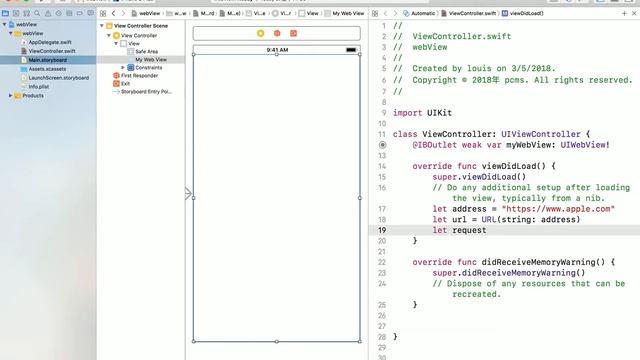The image size is (640, 360).
Task: Select First Responder in document outline
Action: [x=141, y=76]
